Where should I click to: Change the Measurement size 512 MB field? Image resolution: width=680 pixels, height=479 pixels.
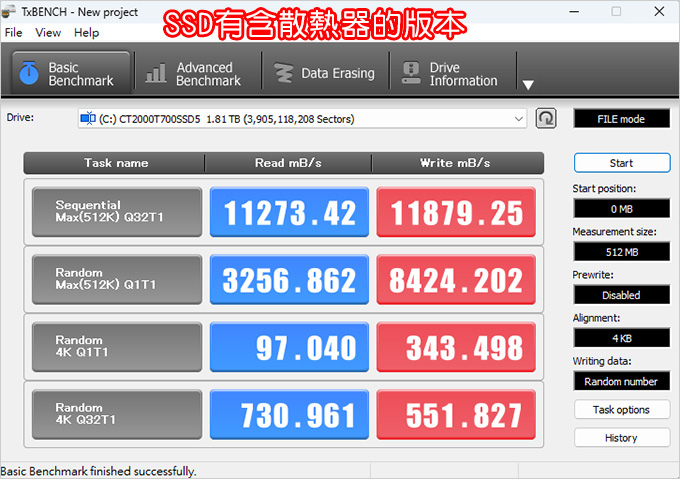(621, 252)
